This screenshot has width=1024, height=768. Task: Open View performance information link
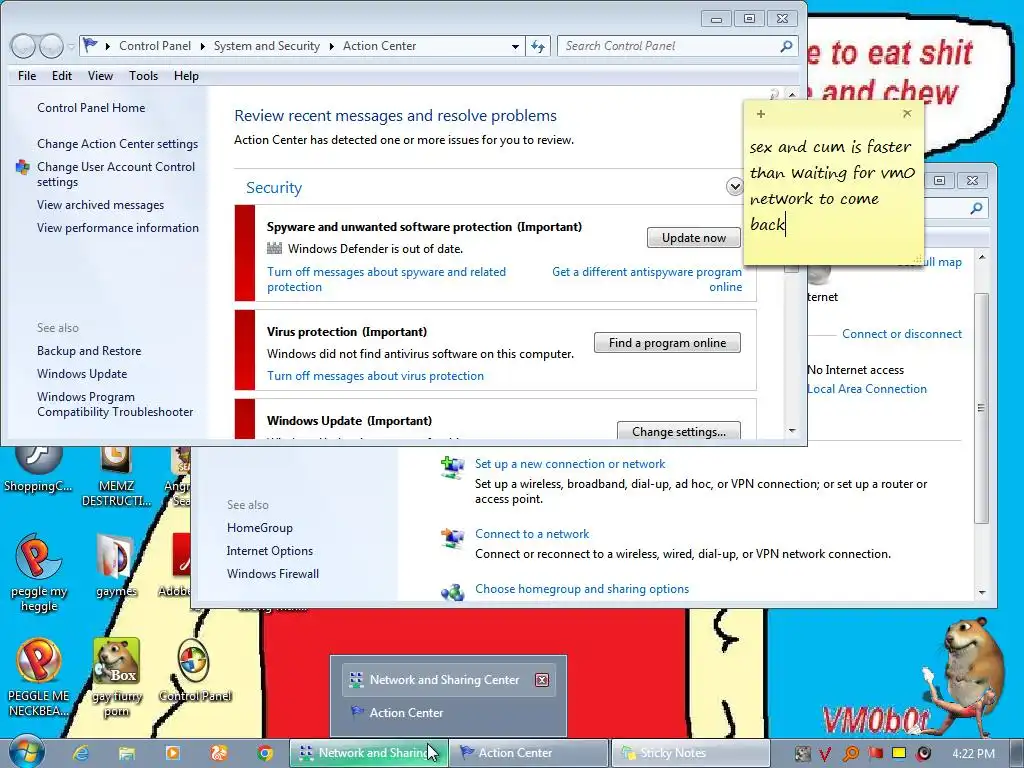click(x=118, y=228)
